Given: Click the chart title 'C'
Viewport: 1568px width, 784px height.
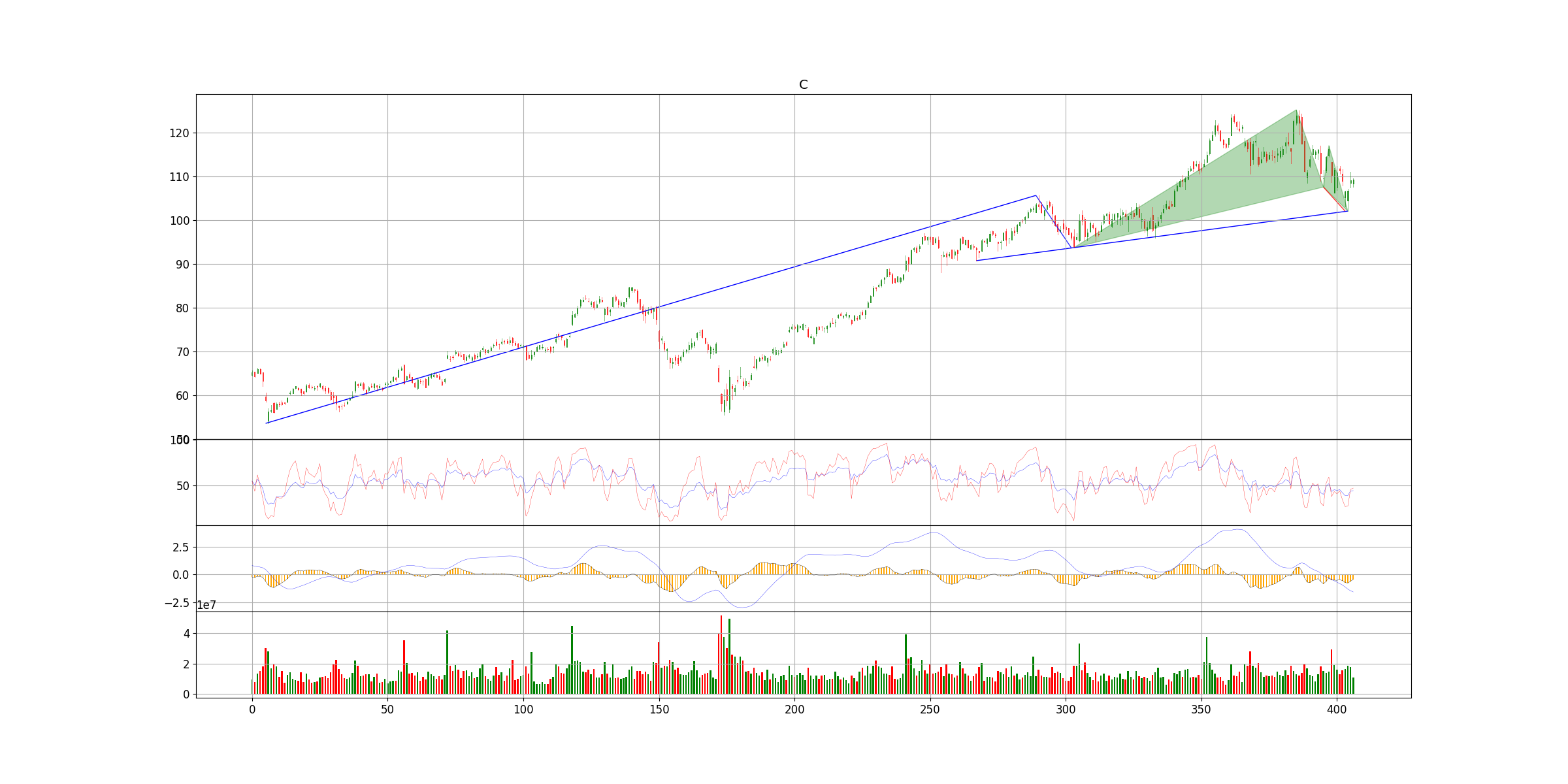Looking at the screenshot, I should tap(803, 85).
